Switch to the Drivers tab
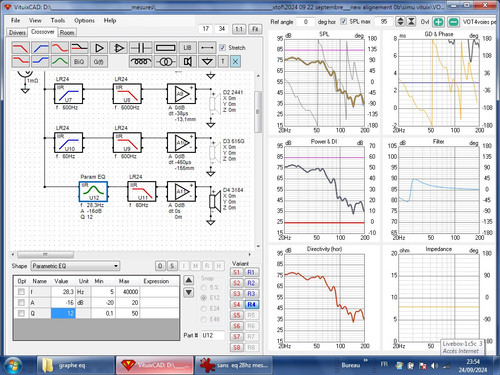The width and height of the screenshot is (500, 375). [17, 33]
